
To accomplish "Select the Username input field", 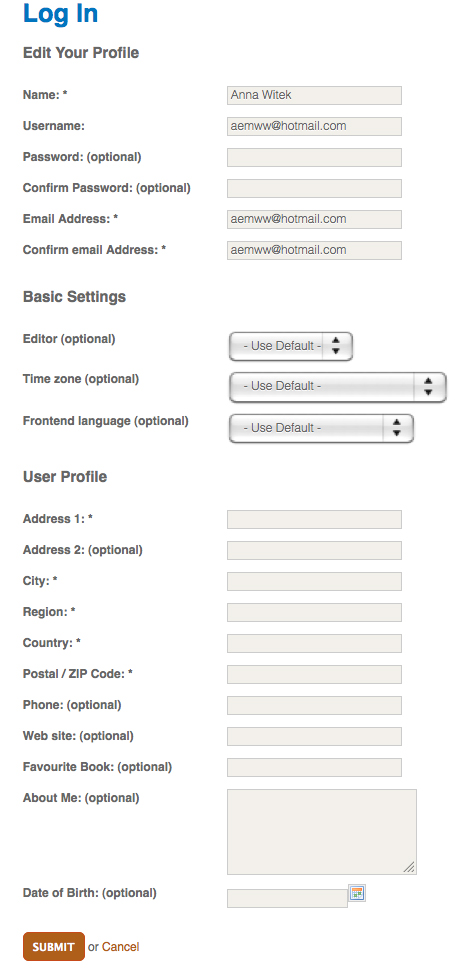I will (x=314, y=126).
